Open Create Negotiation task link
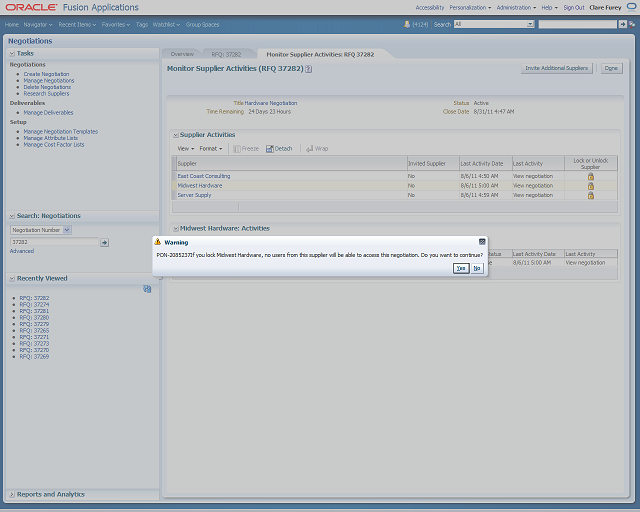 point(47,74)
